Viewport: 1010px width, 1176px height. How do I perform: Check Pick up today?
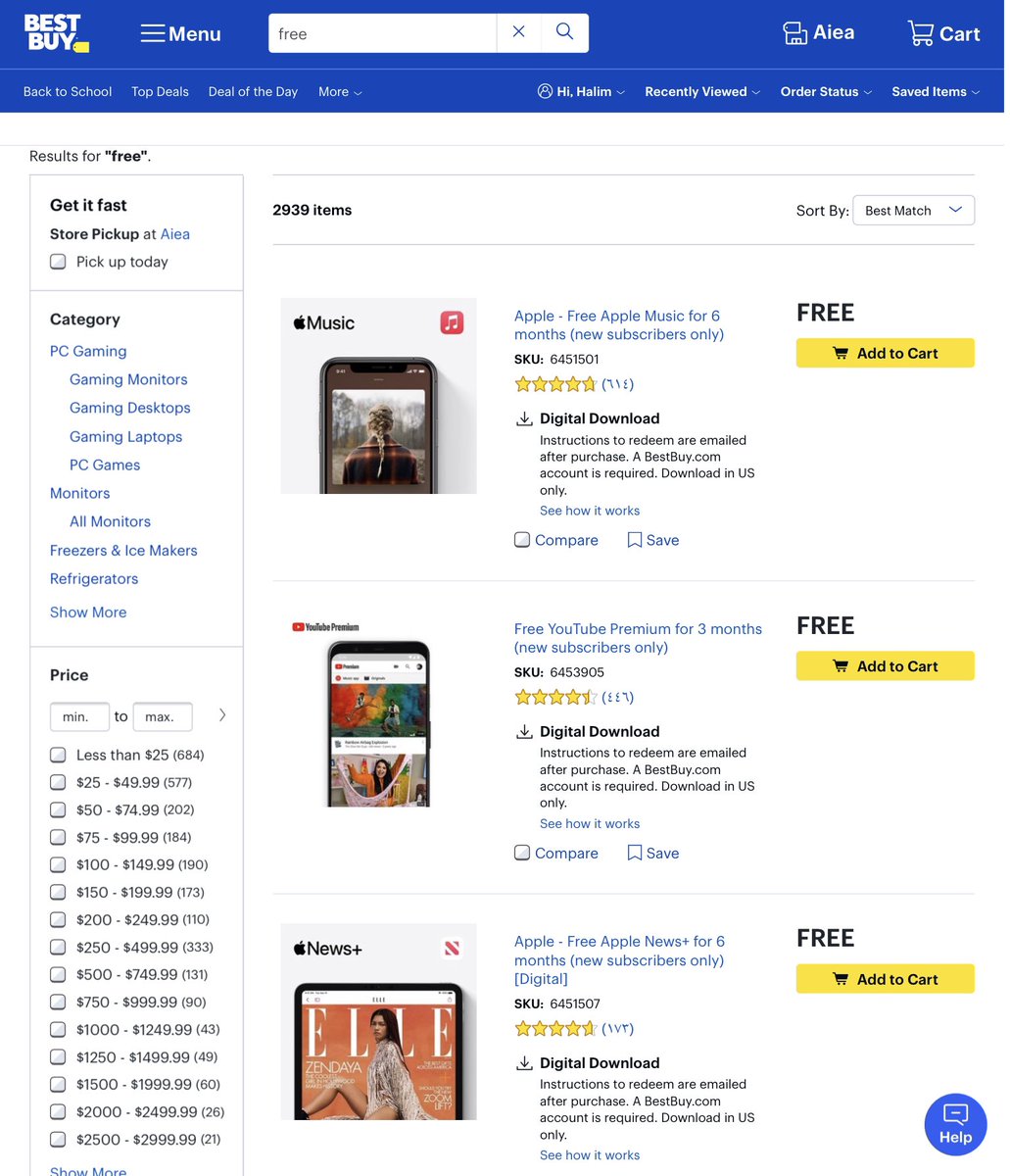click(x=59, y=262)
